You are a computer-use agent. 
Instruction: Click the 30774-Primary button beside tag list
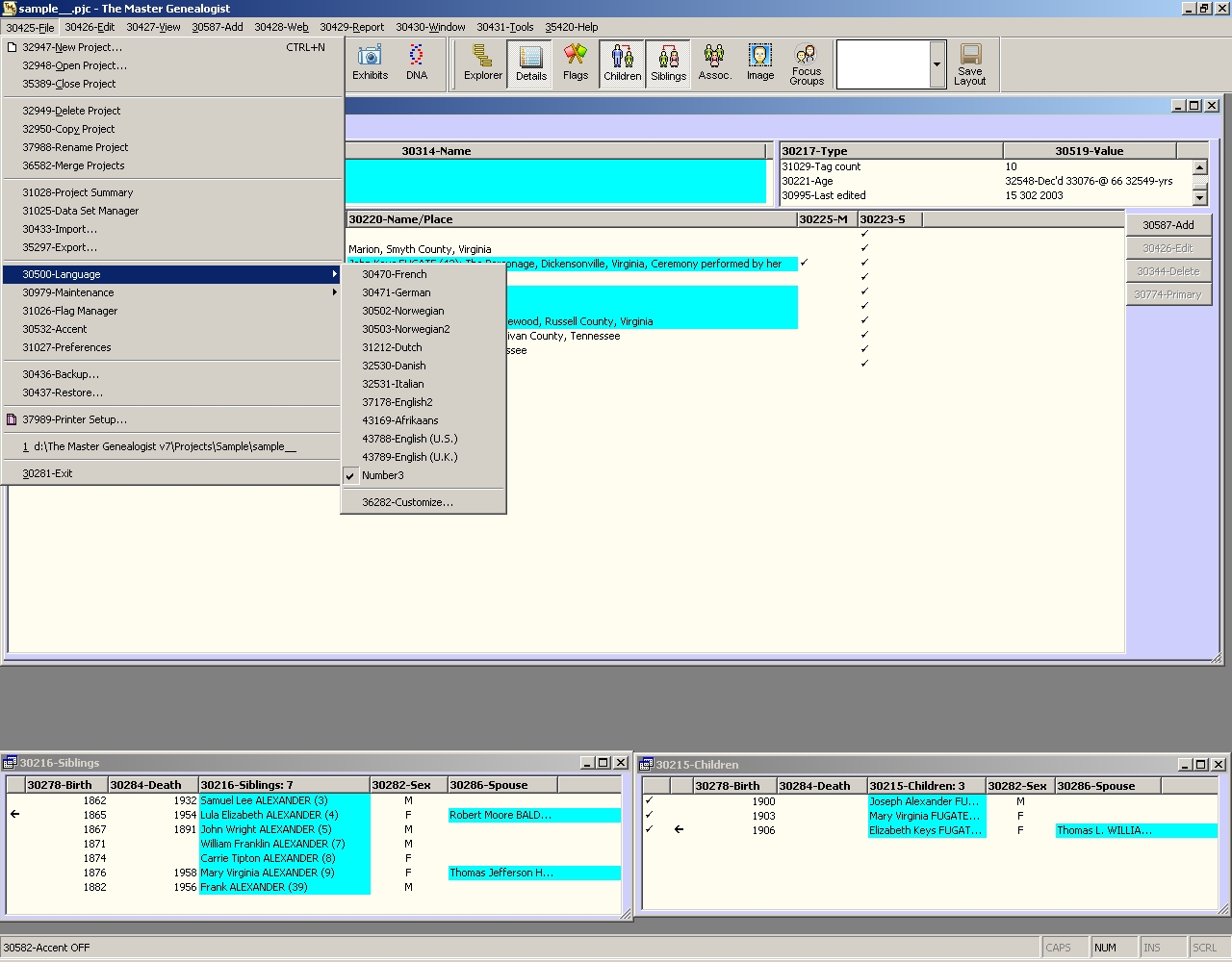click(x=1168, y=294)
